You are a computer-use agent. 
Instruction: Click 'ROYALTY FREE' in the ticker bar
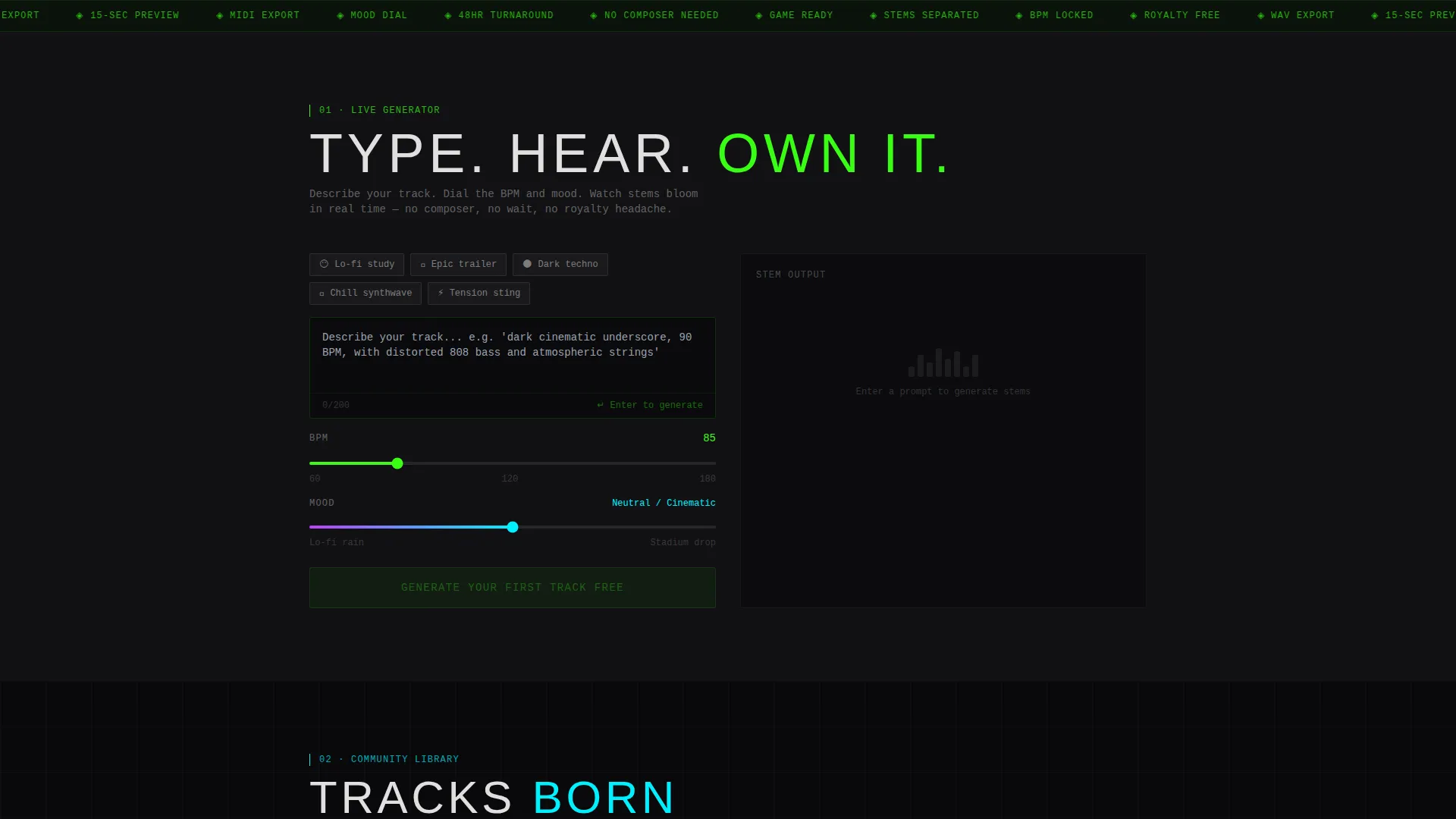click(x=1182, y=15)
